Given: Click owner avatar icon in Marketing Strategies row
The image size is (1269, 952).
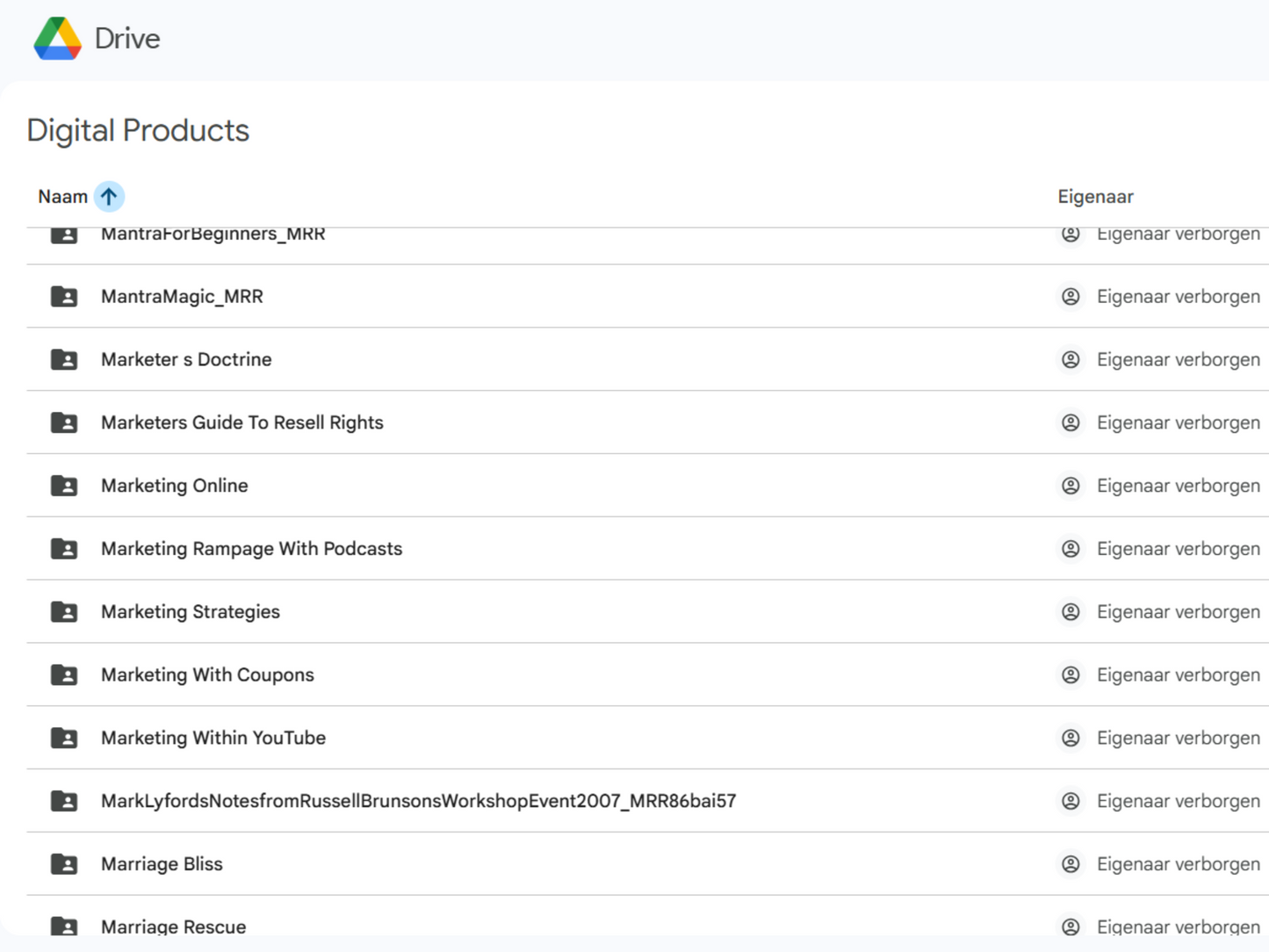Looking at the screenshot, I should point(1071,612).
